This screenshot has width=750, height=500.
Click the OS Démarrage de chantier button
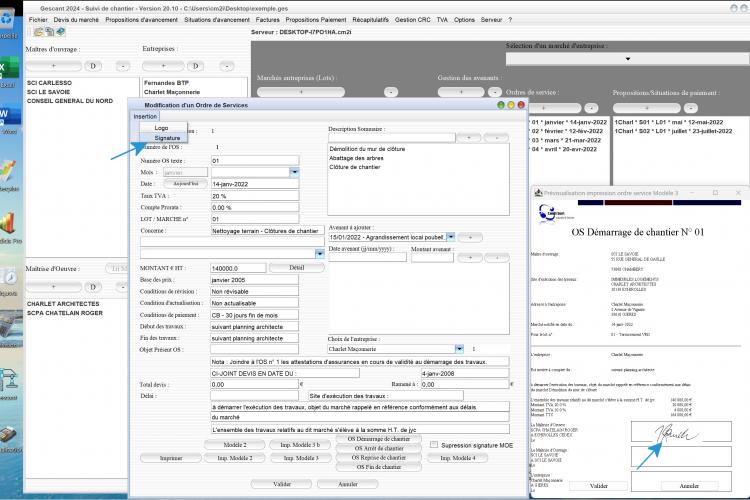pos(378,439)
